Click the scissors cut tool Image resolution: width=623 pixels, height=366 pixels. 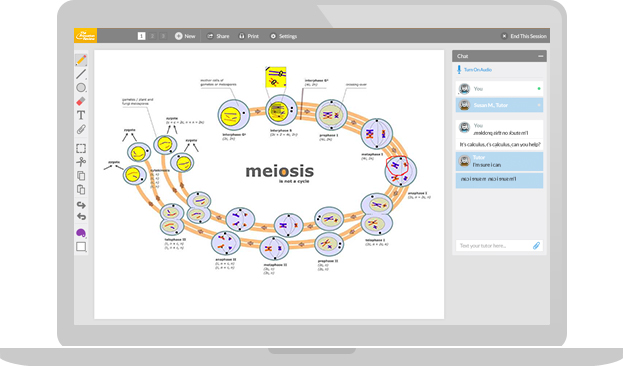tap(81, 162)
